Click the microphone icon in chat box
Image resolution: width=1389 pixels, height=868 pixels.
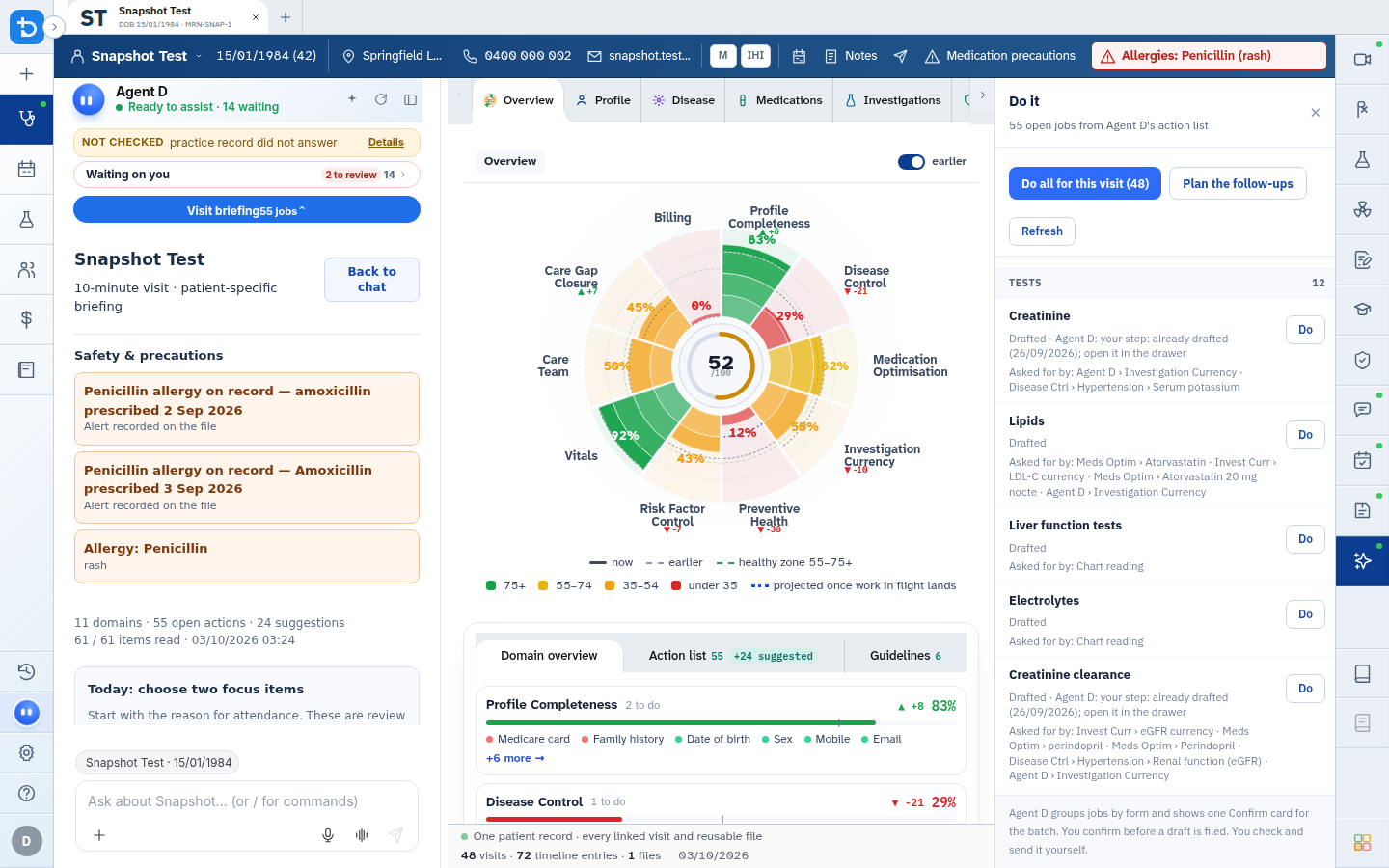pos(328,835)
